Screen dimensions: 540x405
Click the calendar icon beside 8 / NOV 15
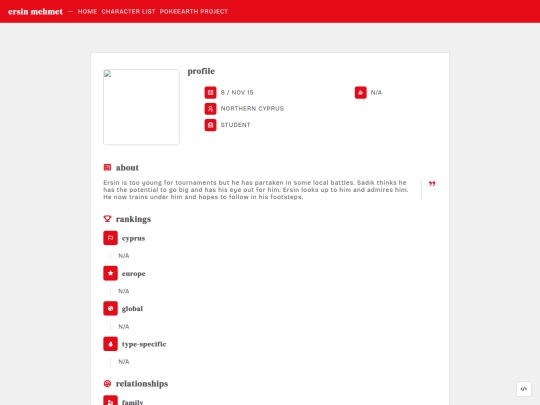[210, 92]
